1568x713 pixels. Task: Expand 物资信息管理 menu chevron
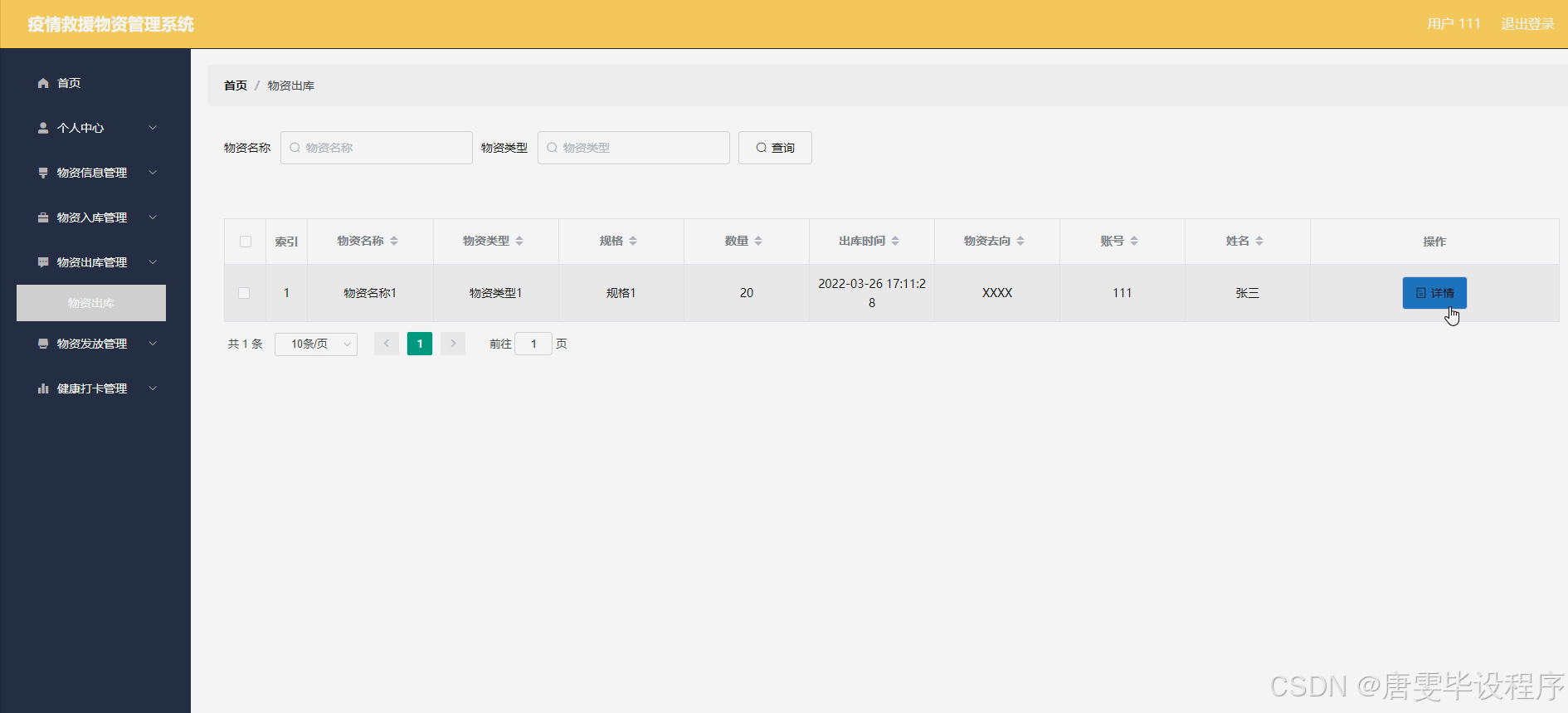tap(153, 173)
